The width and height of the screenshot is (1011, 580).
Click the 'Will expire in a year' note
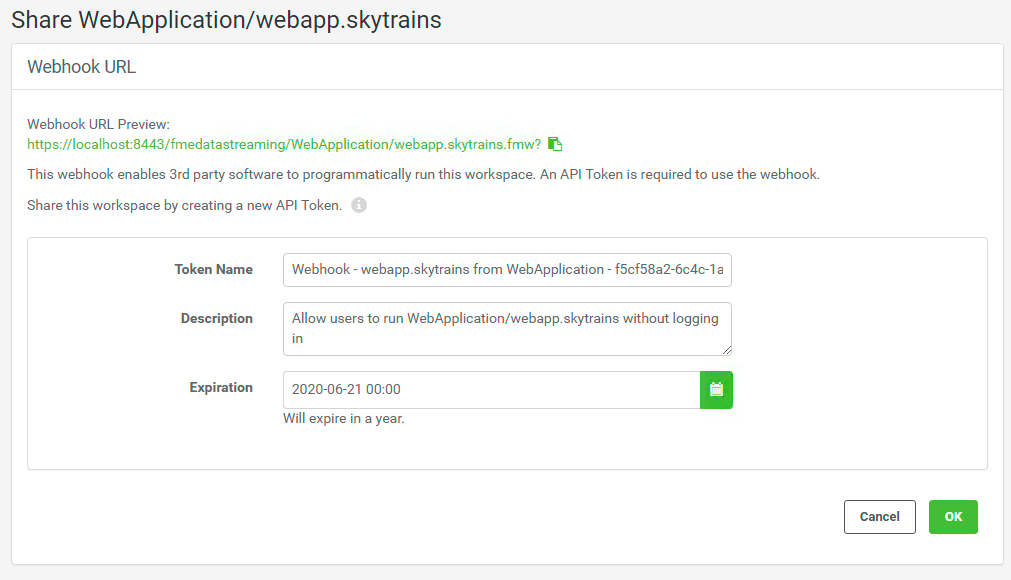pos(344,418)
